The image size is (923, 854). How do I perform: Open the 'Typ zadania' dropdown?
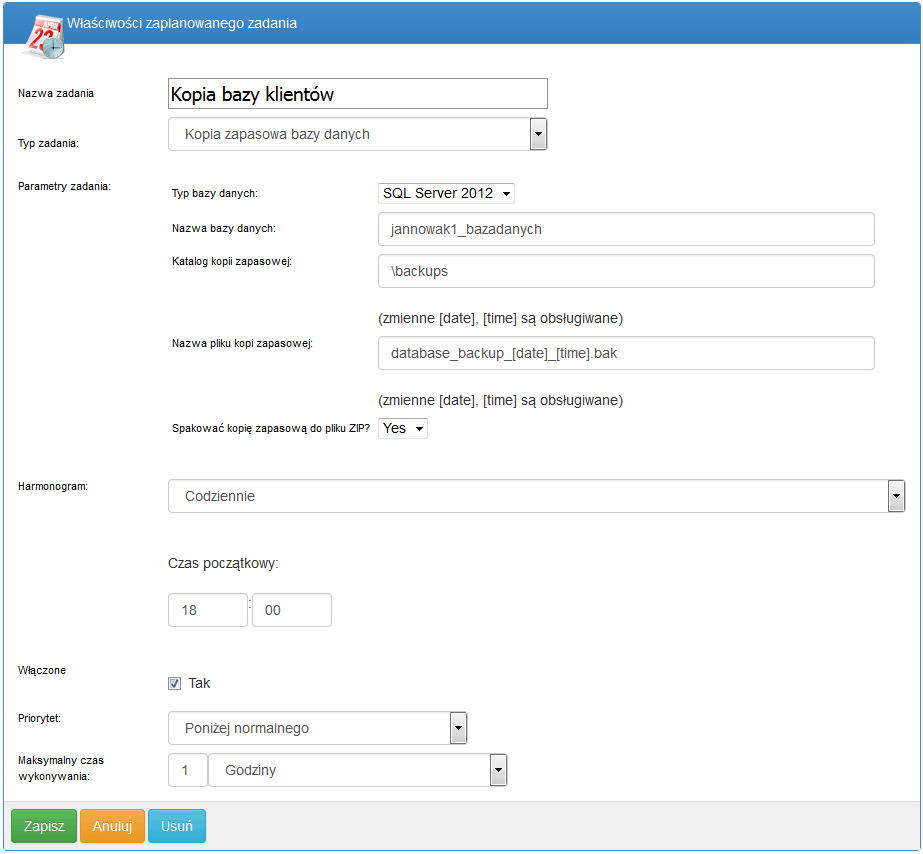click(357, 134)
